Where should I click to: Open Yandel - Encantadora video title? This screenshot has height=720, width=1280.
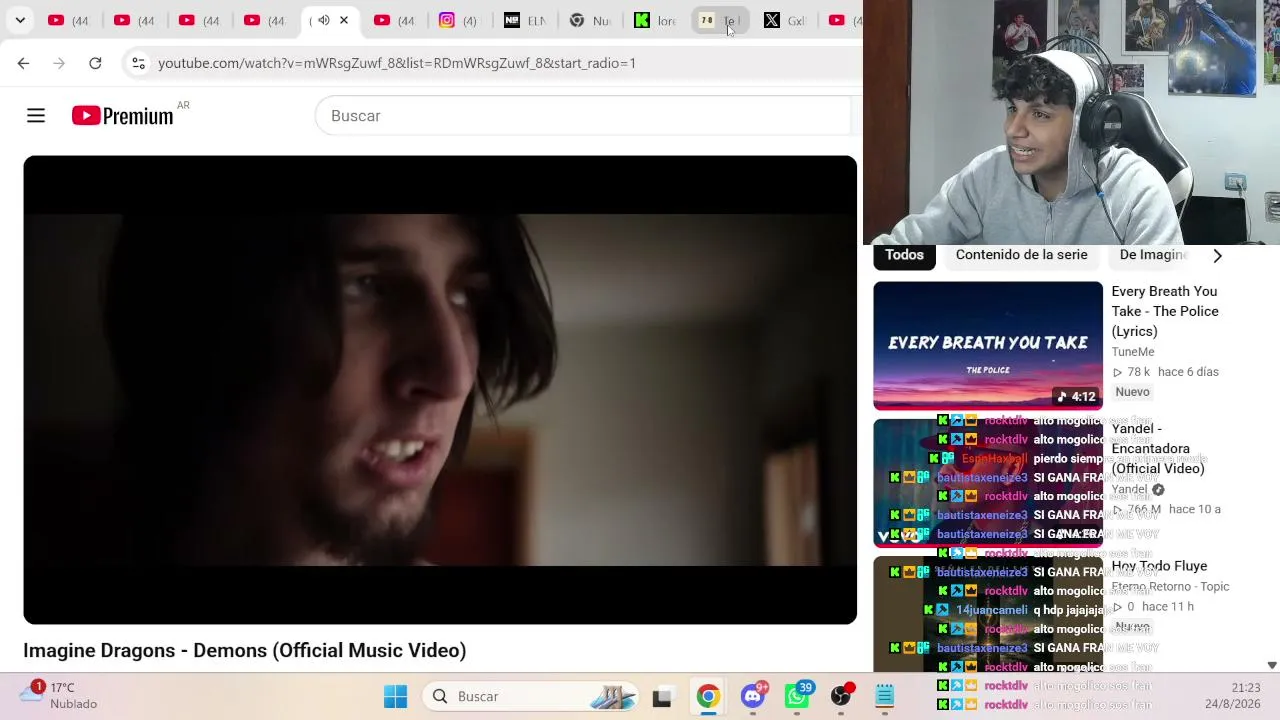1157,449
